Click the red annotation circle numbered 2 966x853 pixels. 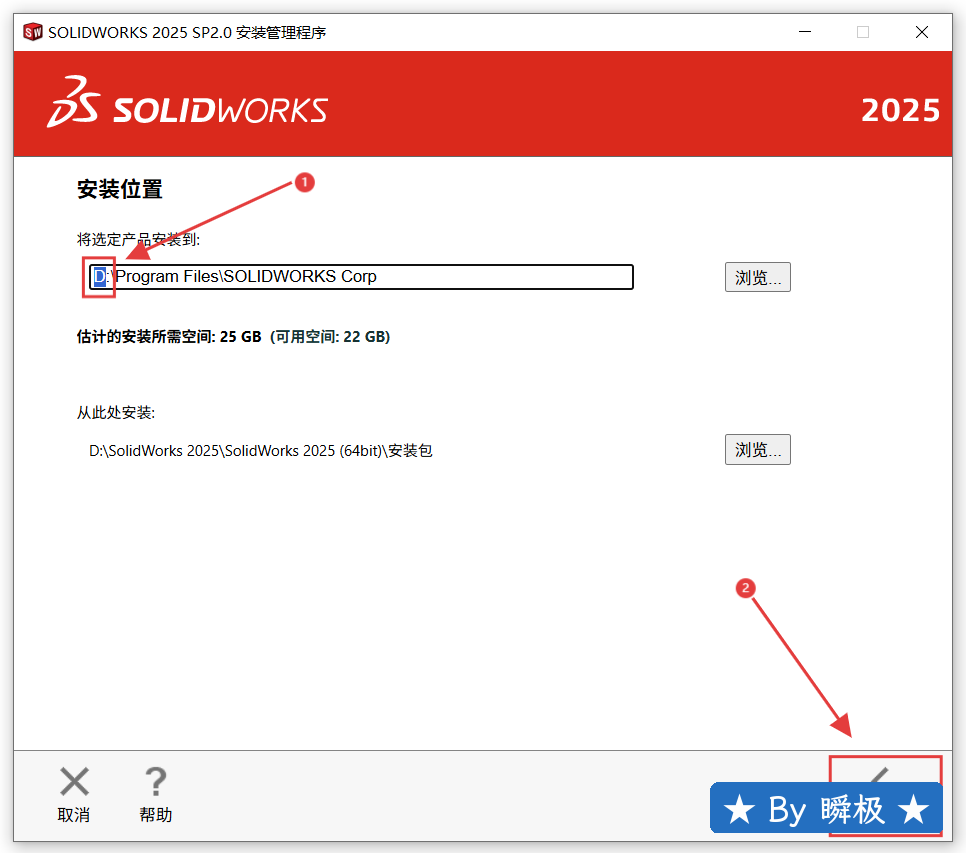pyautogui.click(x=744, y=588)
